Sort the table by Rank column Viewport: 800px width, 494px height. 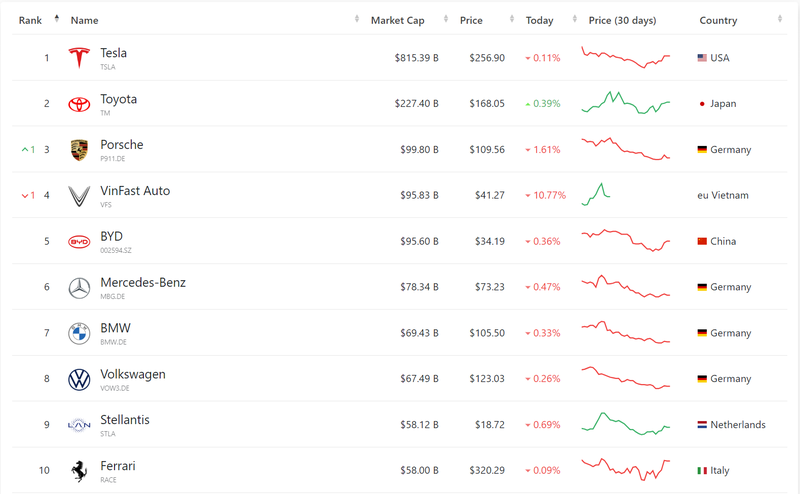coord(30,20)
